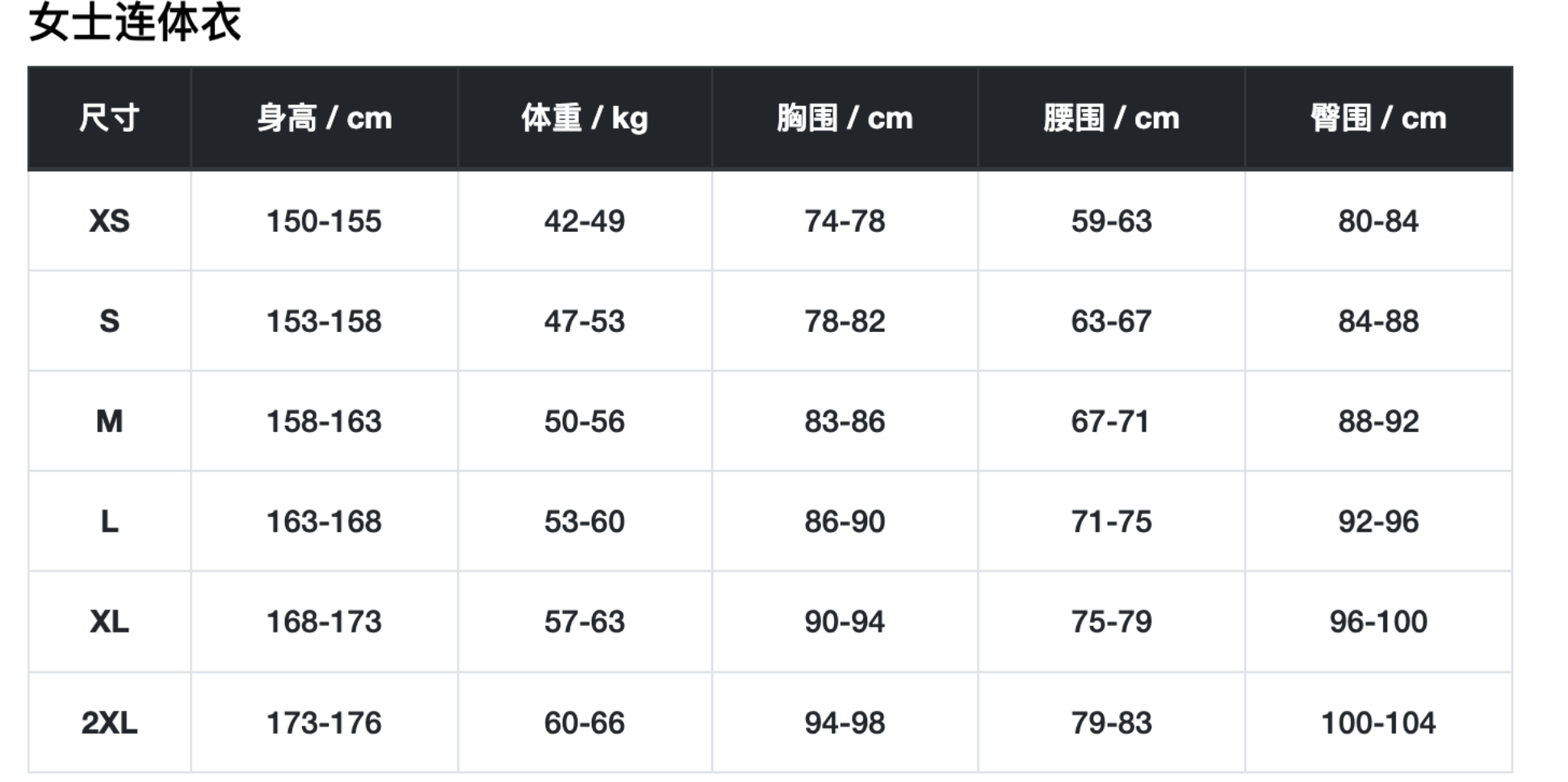Viewport: 1568px width, 782px height.
Task: Select the 47-53 weight cell for S
Action: 585,321
